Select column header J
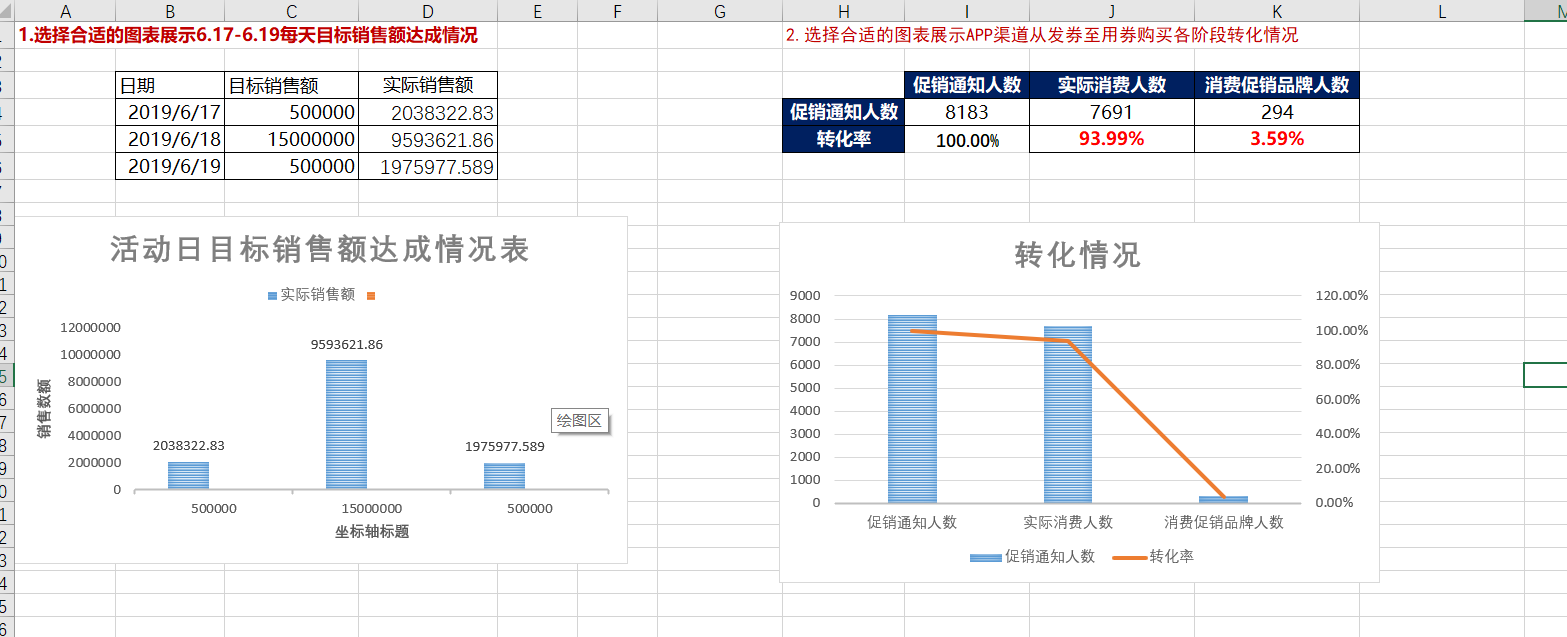The image size is (1567, 637). coord(1112,10)
